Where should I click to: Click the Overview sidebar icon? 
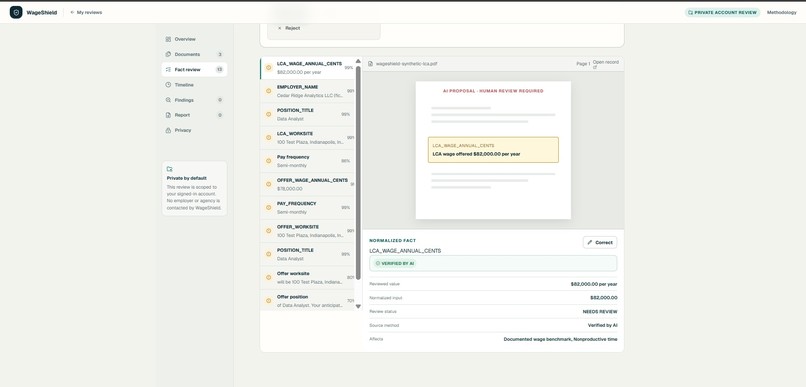click(168, 39)
